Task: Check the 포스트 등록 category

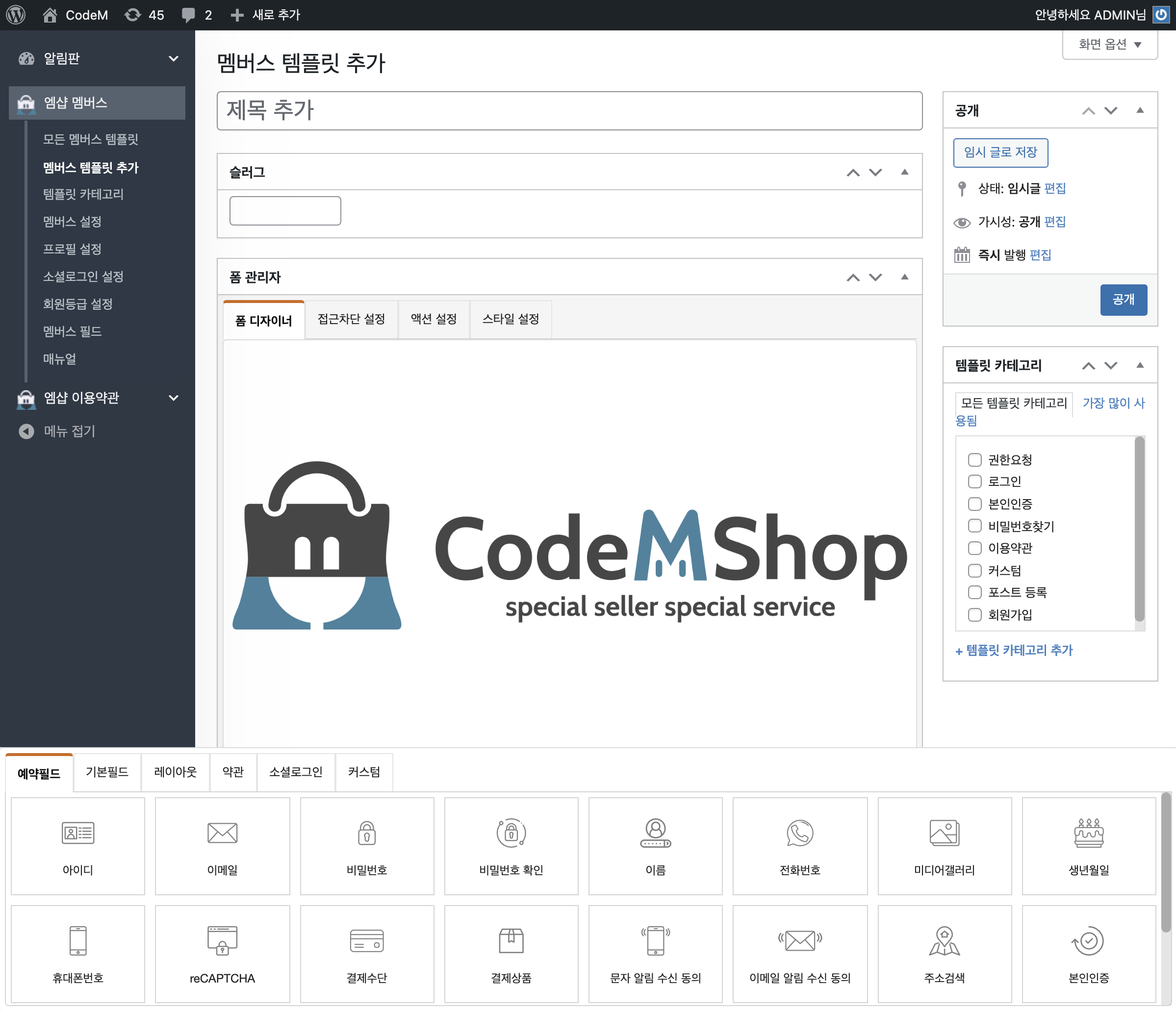Action: pyautogui.click(x=974, y=592)
